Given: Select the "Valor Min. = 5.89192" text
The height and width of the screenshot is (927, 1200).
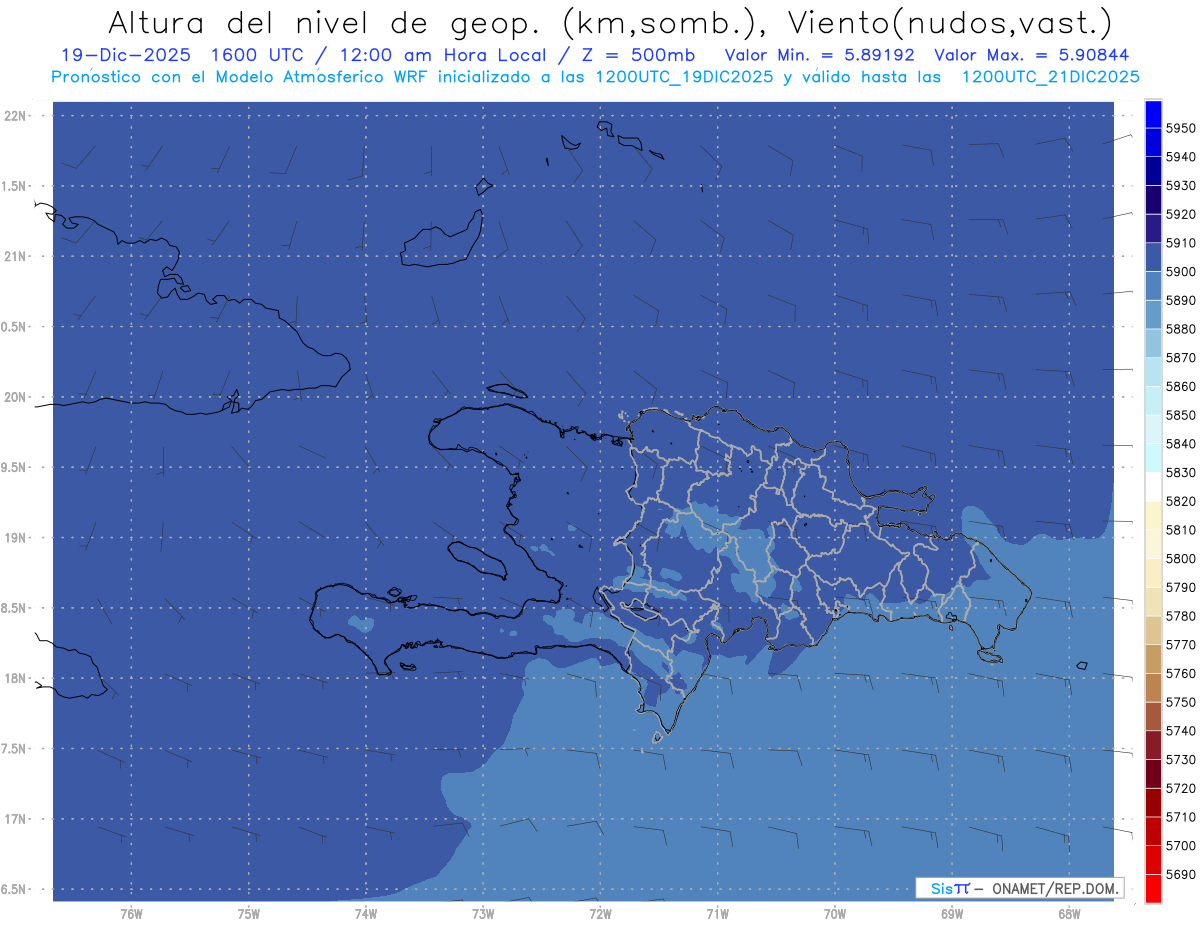Looking at the screenshot, I should pyautogui.click(x=819, y=55).
